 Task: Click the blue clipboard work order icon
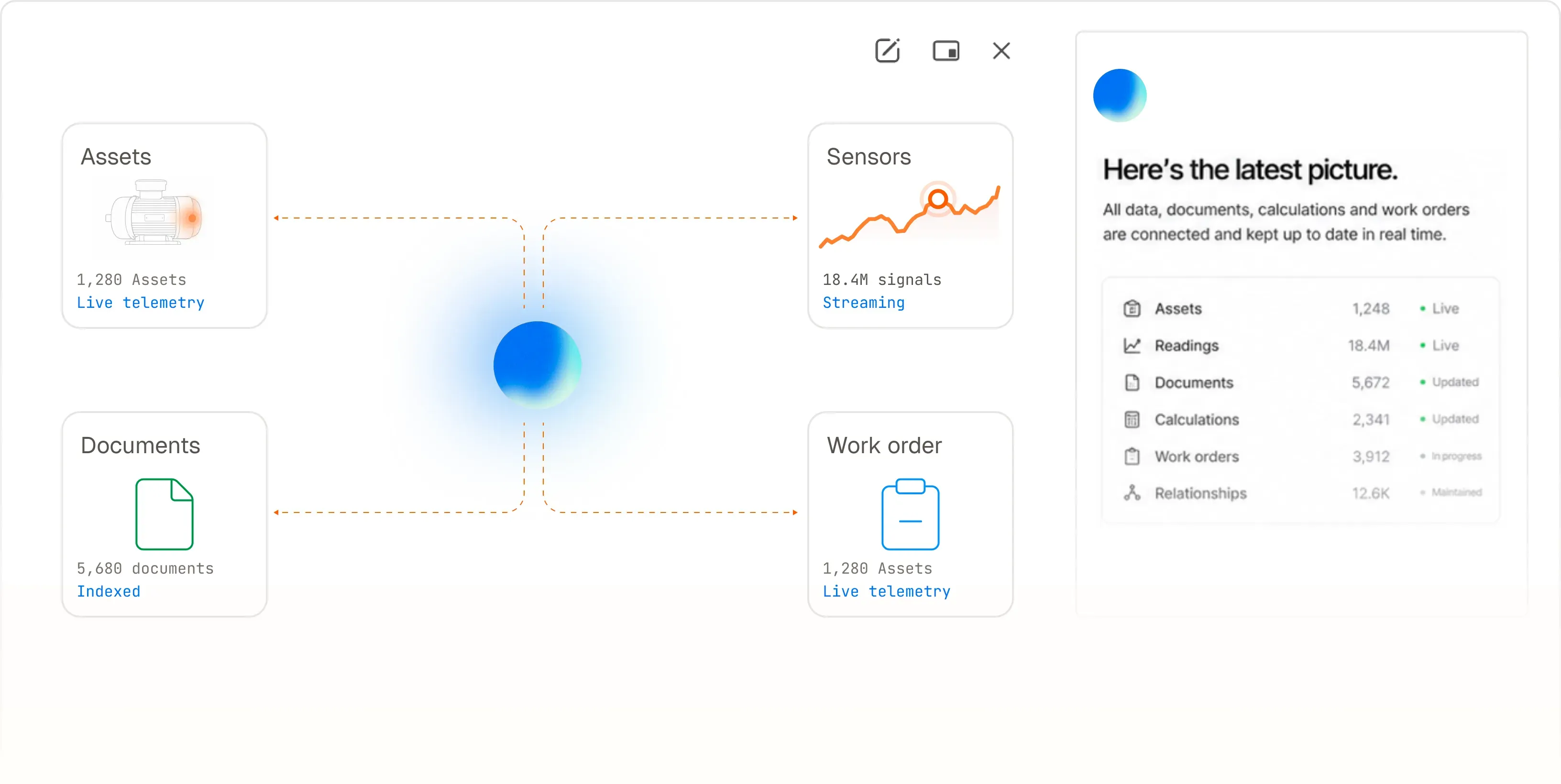click(910, 514)
